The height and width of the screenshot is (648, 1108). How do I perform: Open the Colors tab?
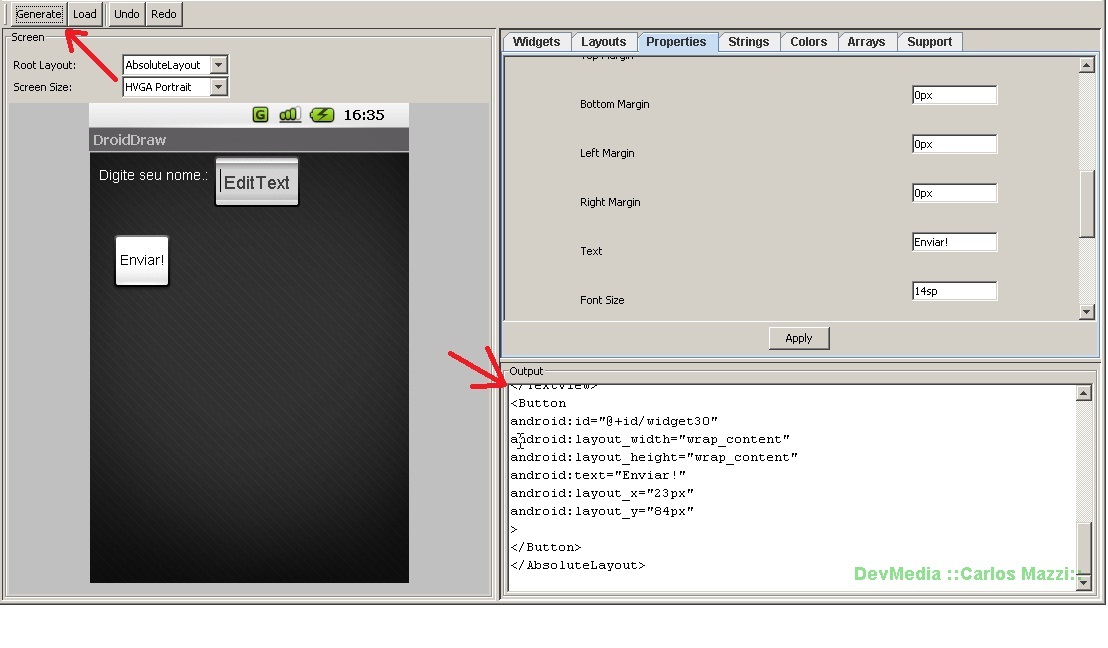808,42
